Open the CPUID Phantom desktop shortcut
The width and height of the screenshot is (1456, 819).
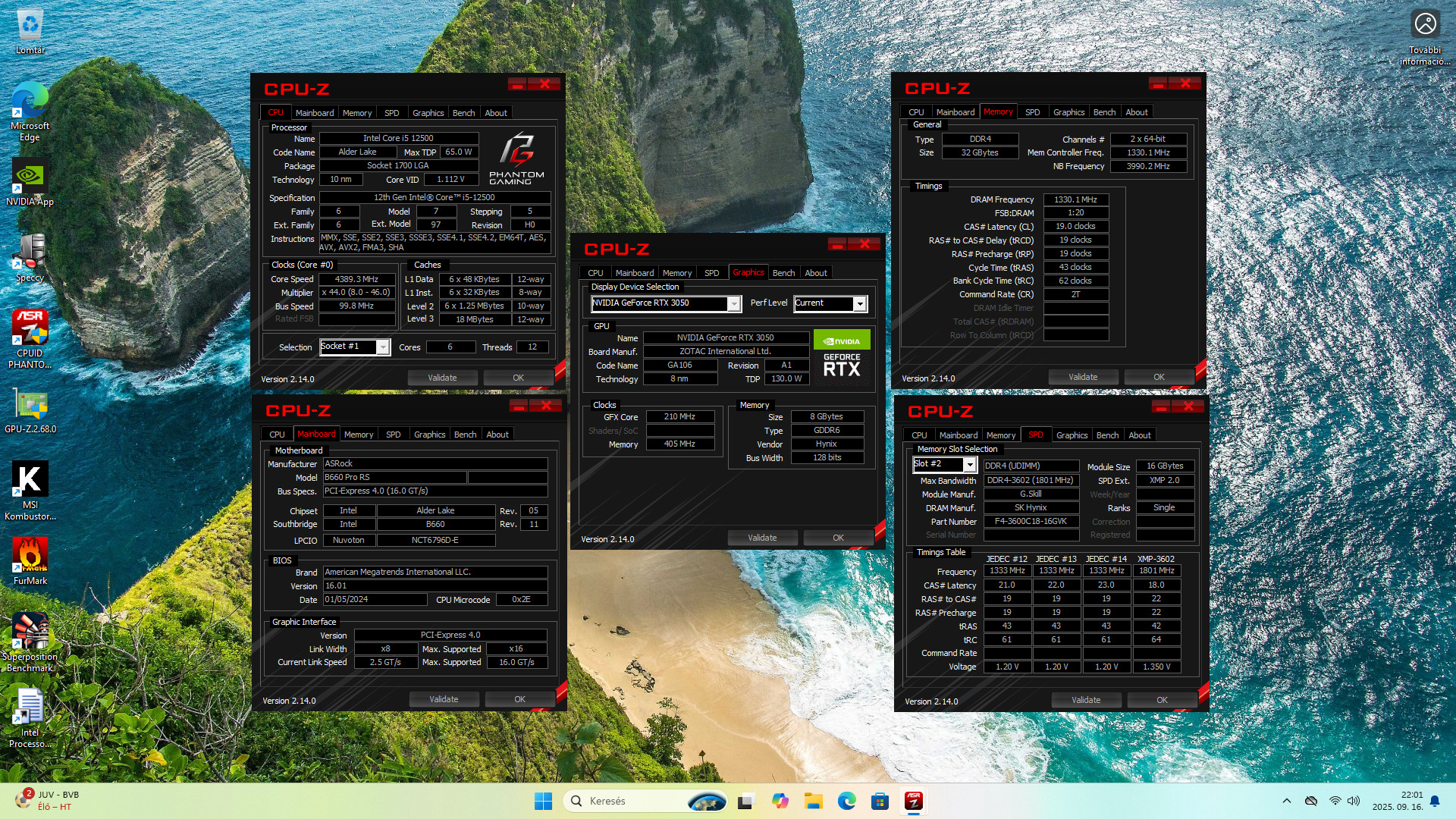[x=30, y=329]
